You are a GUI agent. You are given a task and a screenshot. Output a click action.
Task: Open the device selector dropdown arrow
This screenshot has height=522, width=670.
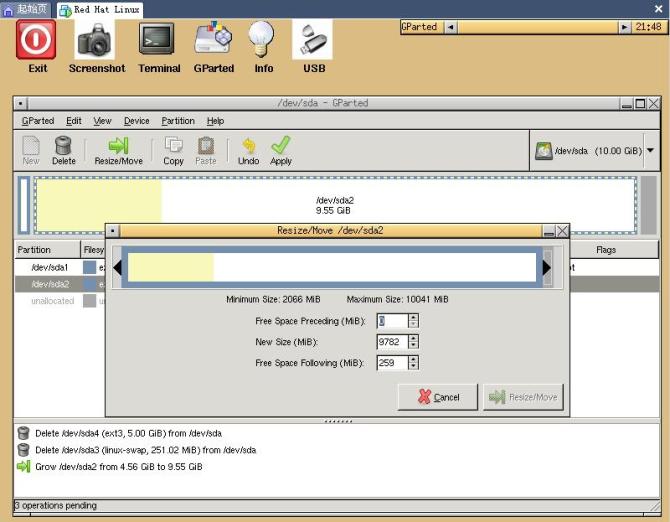(x=650, y=150)
